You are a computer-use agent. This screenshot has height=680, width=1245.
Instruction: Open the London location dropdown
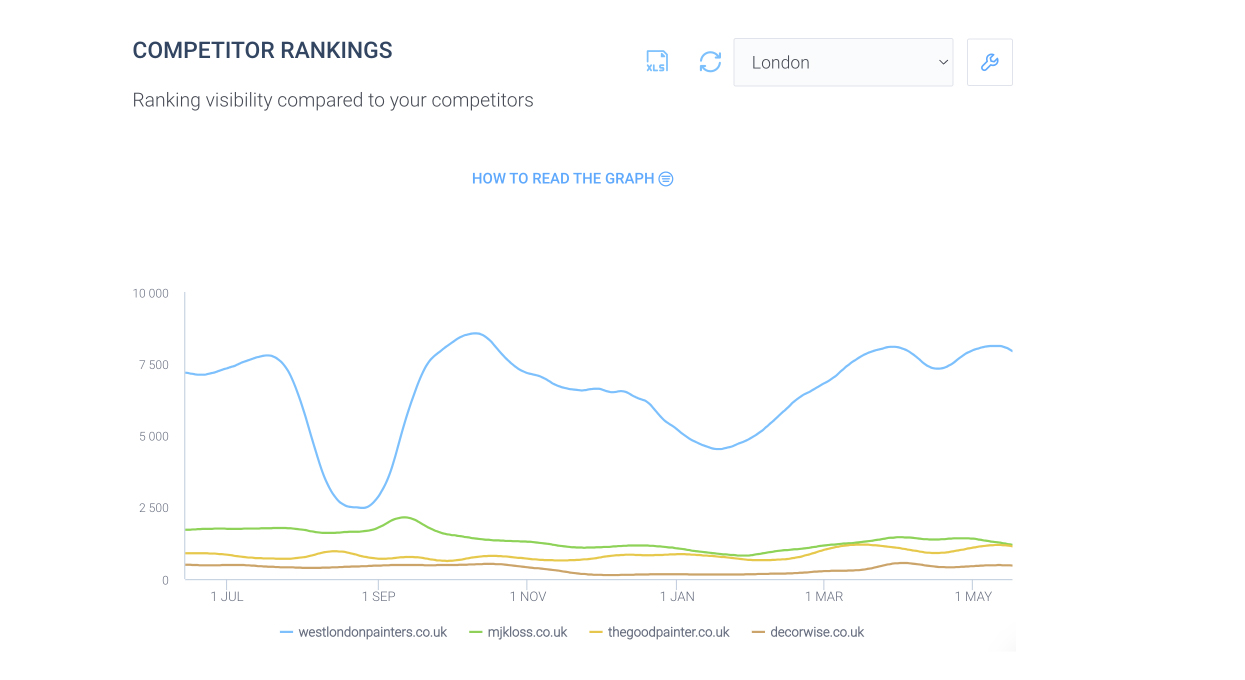[843, 62]
